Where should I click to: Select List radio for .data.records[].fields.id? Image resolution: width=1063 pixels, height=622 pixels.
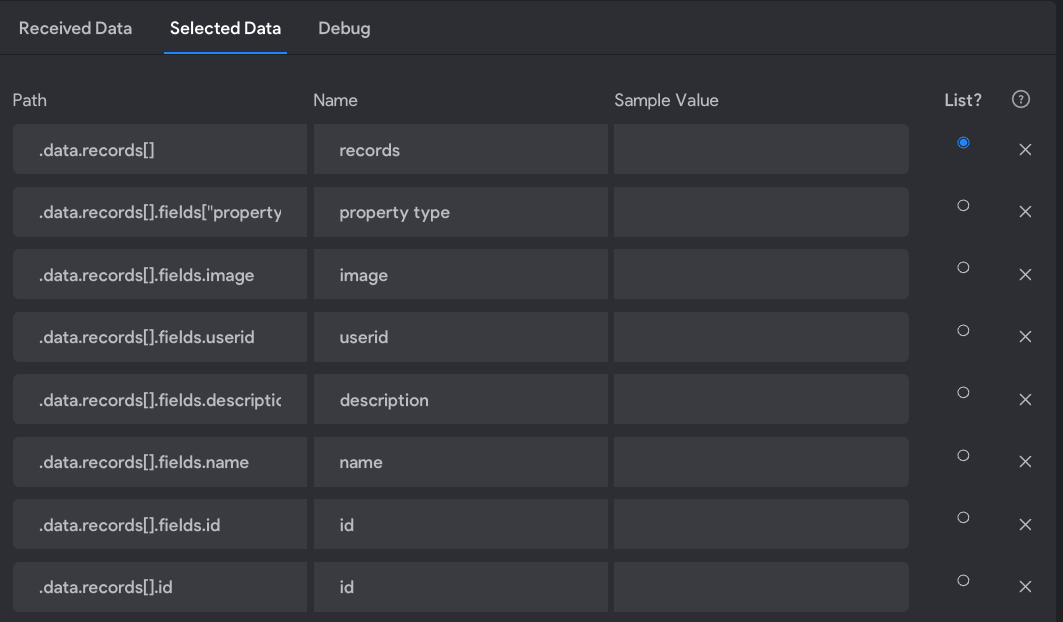click(x=963, y=518)
